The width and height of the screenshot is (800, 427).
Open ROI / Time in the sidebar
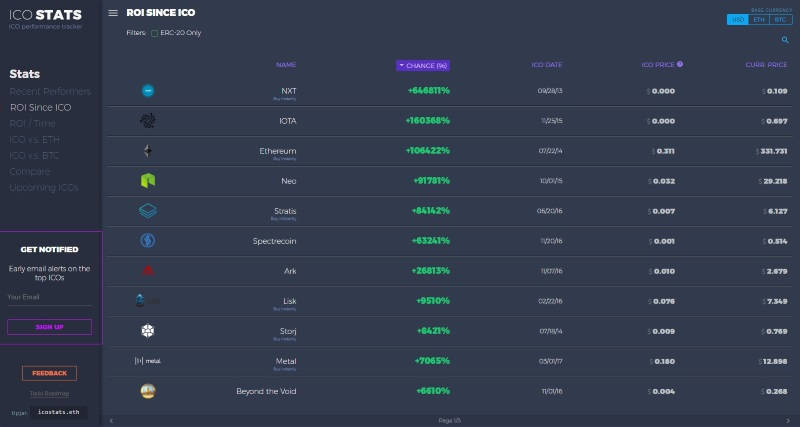click(x=32, y=123)
